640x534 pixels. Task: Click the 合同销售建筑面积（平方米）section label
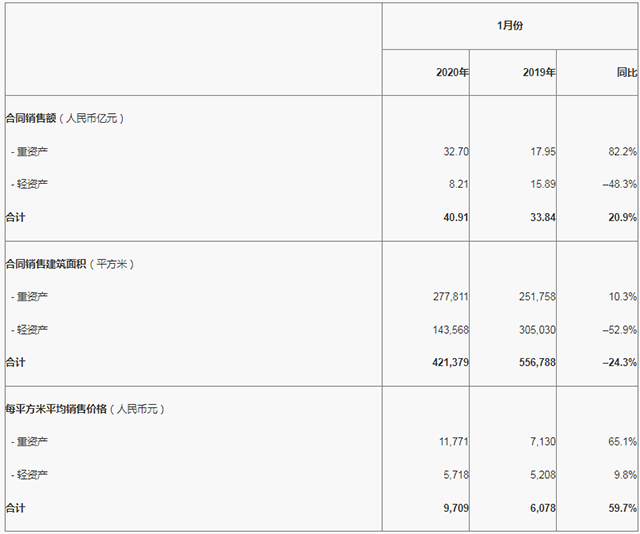tap(70, 264)
